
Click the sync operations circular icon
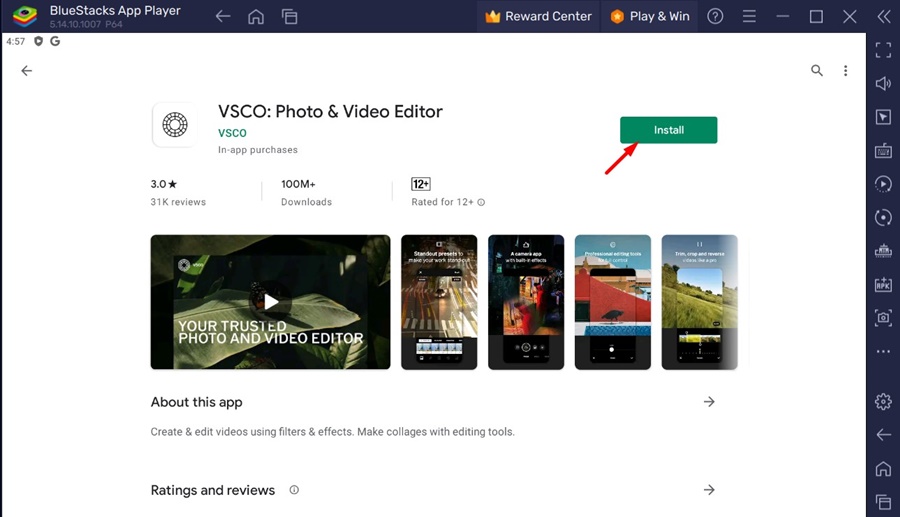[883, 217]
